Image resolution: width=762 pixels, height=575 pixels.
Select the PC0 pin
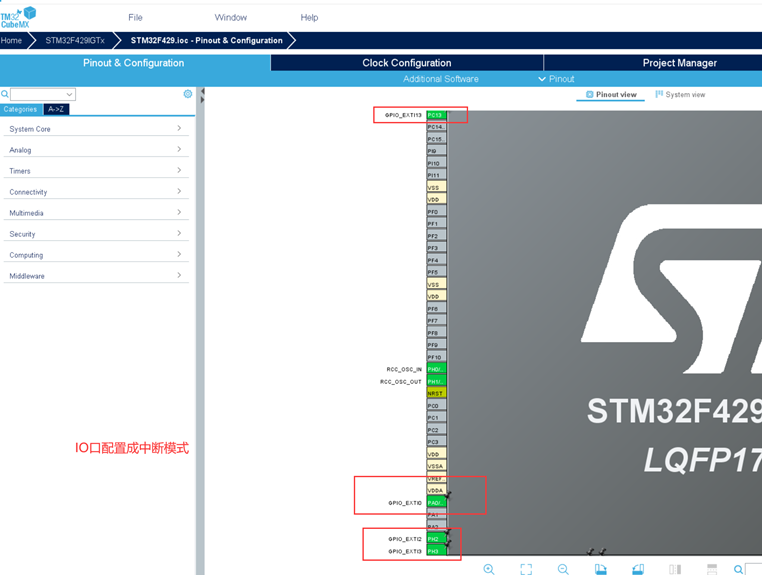436,405
